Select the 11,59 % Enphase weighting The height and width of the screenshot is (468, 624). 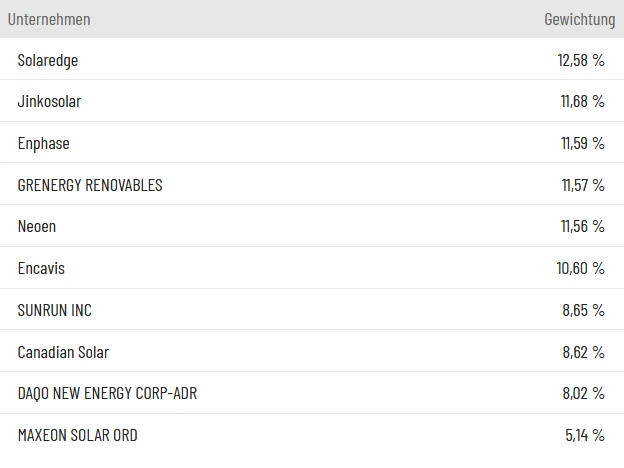582,143
